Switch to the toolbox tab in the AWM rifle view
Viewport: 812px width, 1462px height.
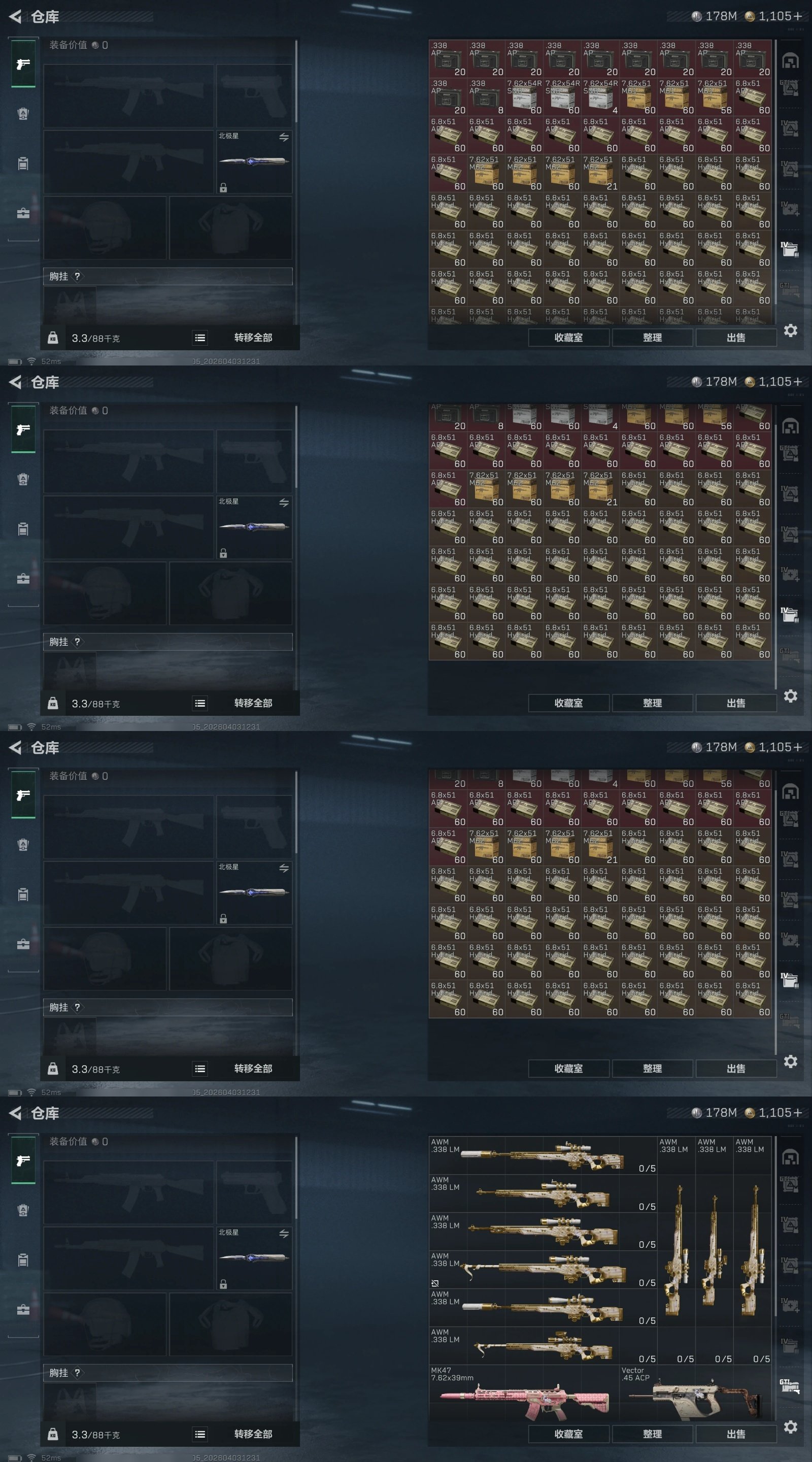tap(23, 1309)
